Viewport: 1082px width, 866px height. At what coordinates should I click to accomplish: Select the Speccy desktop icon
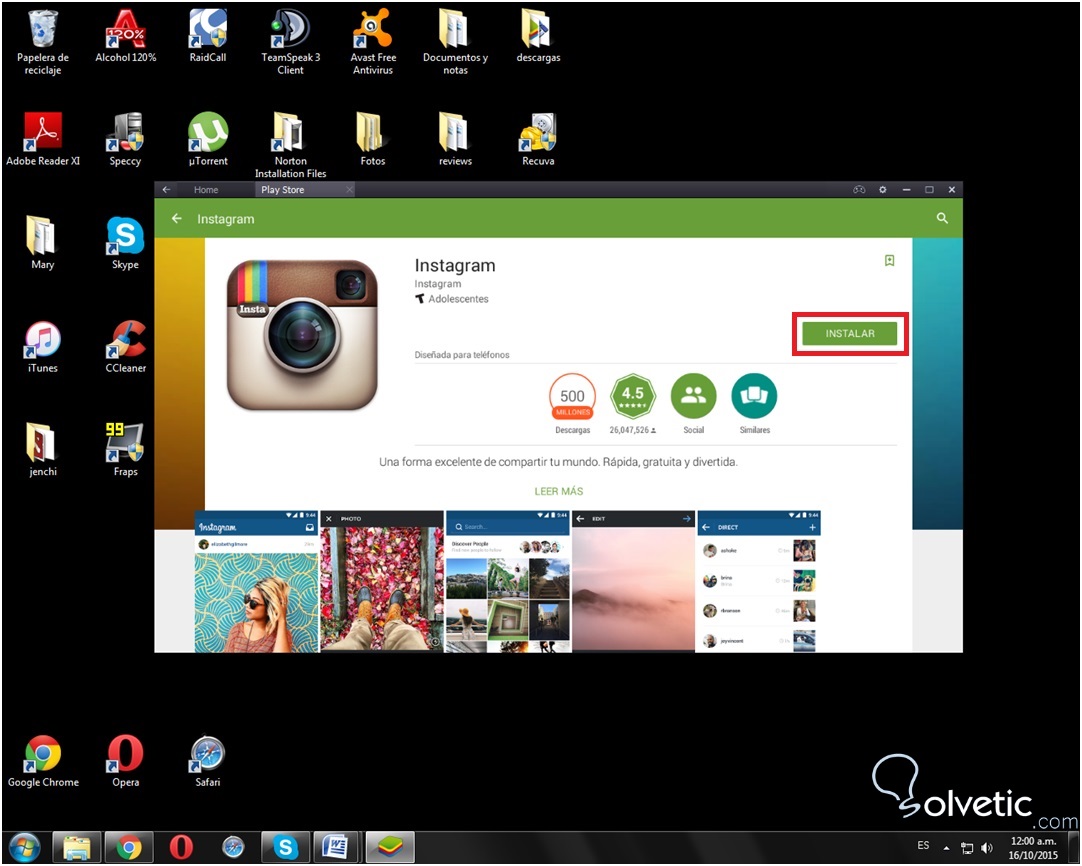(x=125, y=140)
